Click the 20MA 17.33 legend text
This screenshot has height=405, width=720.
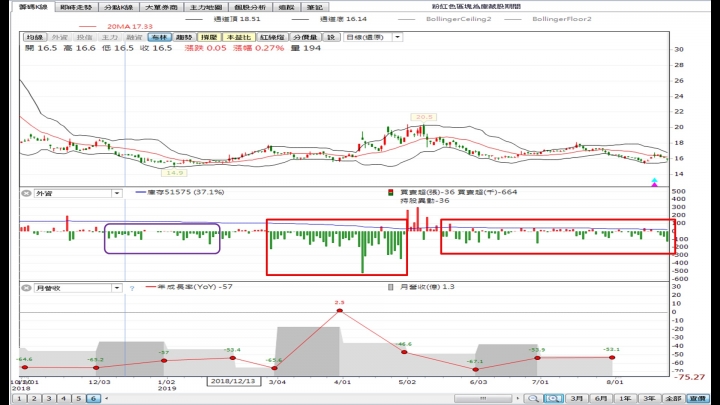[129, 27]
